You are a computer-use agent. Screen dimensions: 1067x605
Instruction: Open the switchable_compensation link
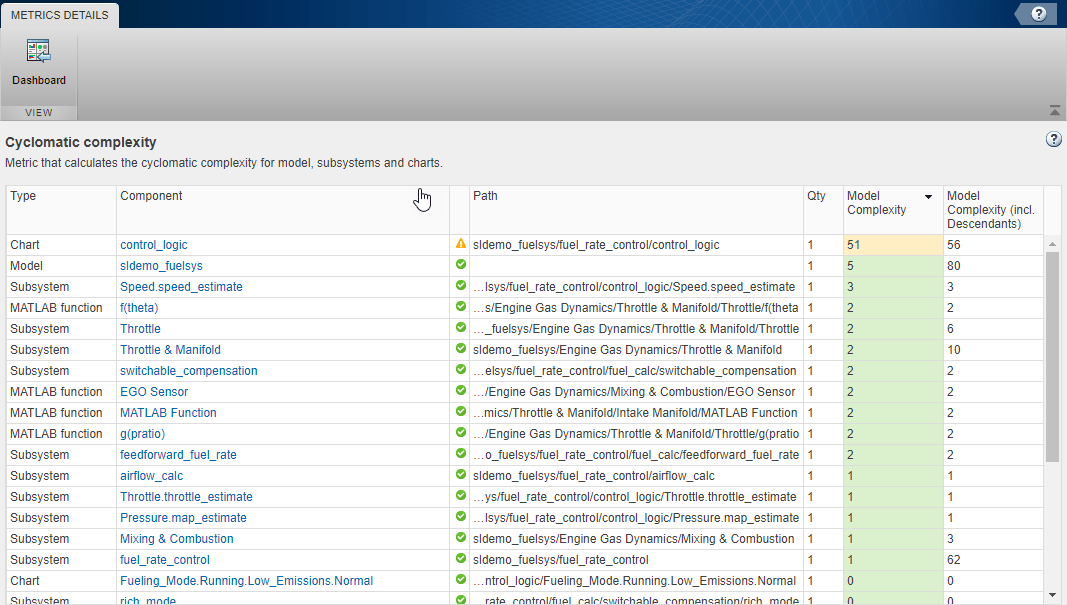click(x=189, y=371)
